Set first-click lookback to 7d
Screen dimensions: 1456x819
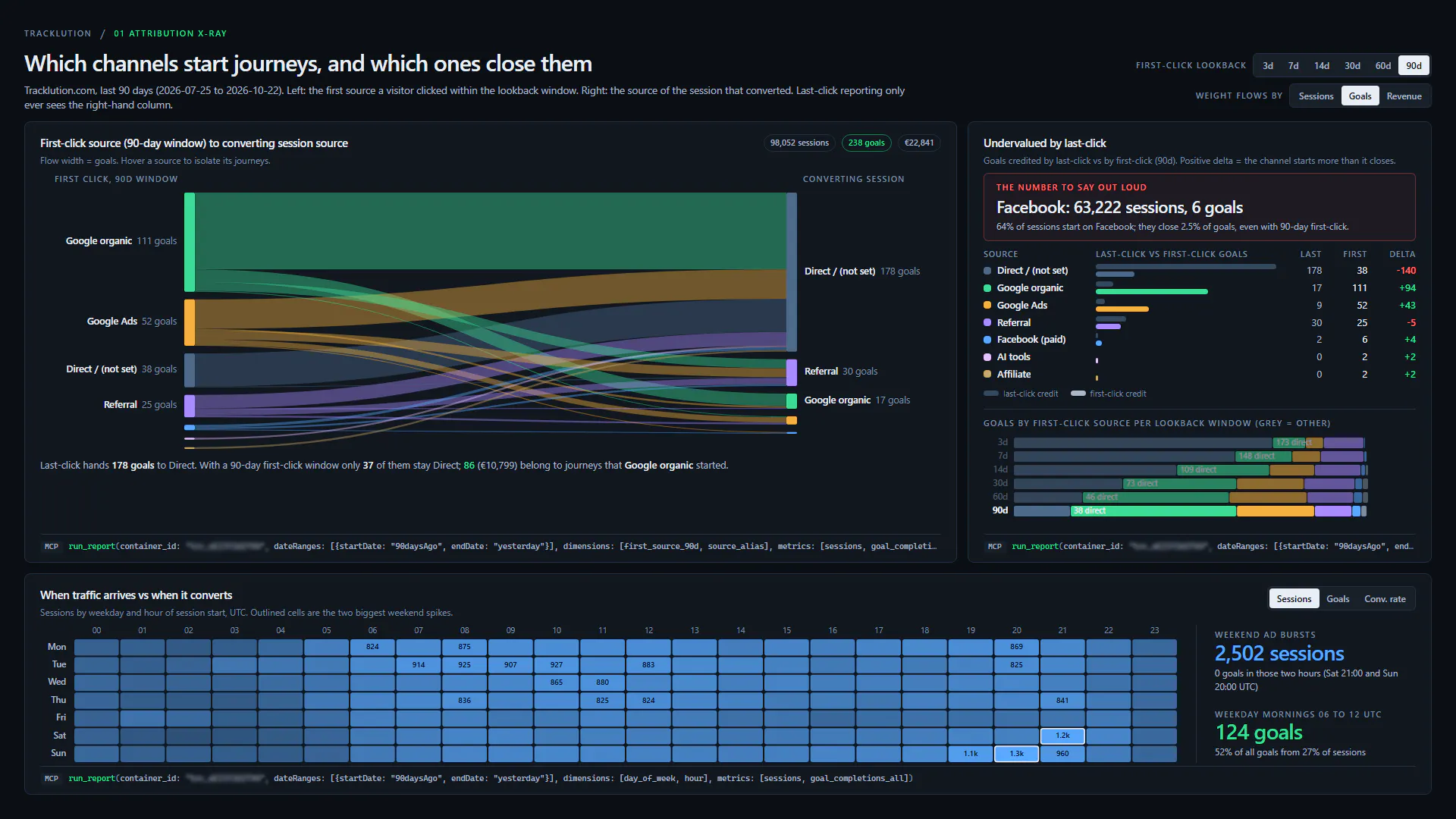pyautogui.click(x=1294, y=66)
